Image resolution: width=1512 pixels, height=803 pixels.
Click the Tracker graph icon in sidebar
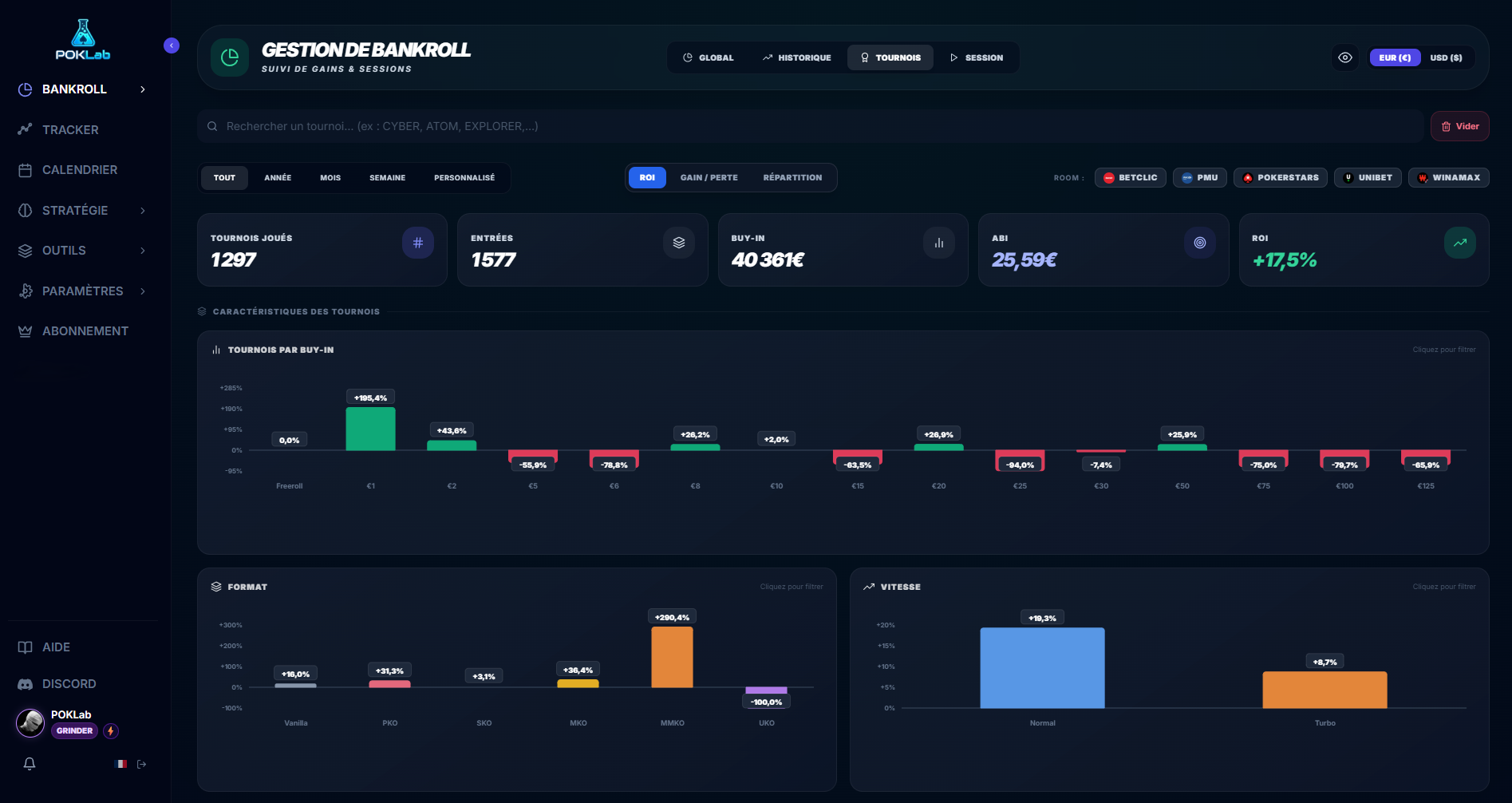[x=26, y=129]
